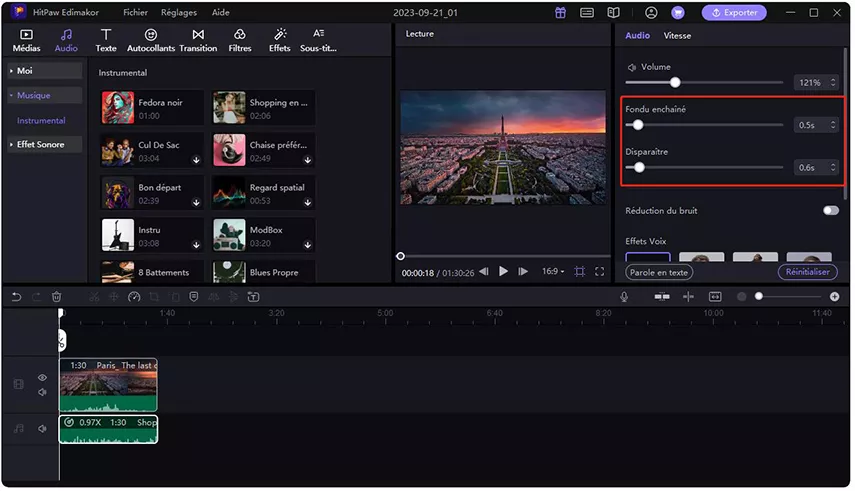Switch to the Vitesse tab
The height and width of the screenshot is (491, 855).
677,35
